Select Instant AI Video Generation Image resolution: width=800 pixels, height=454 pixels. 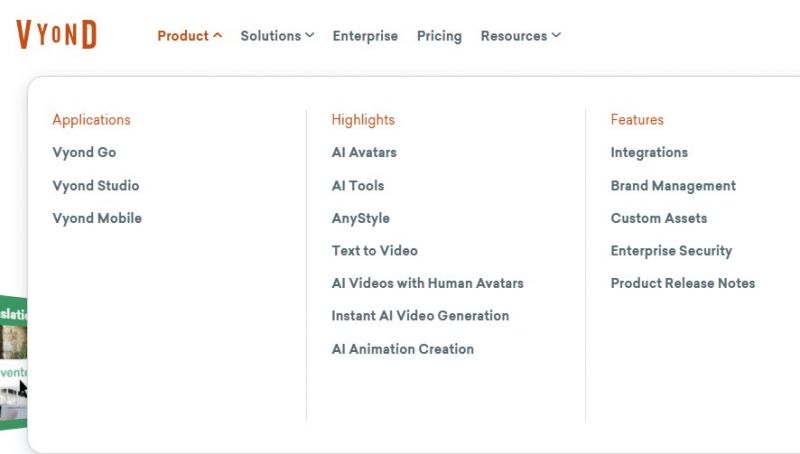pyautogui.click(x=420, y=315)
